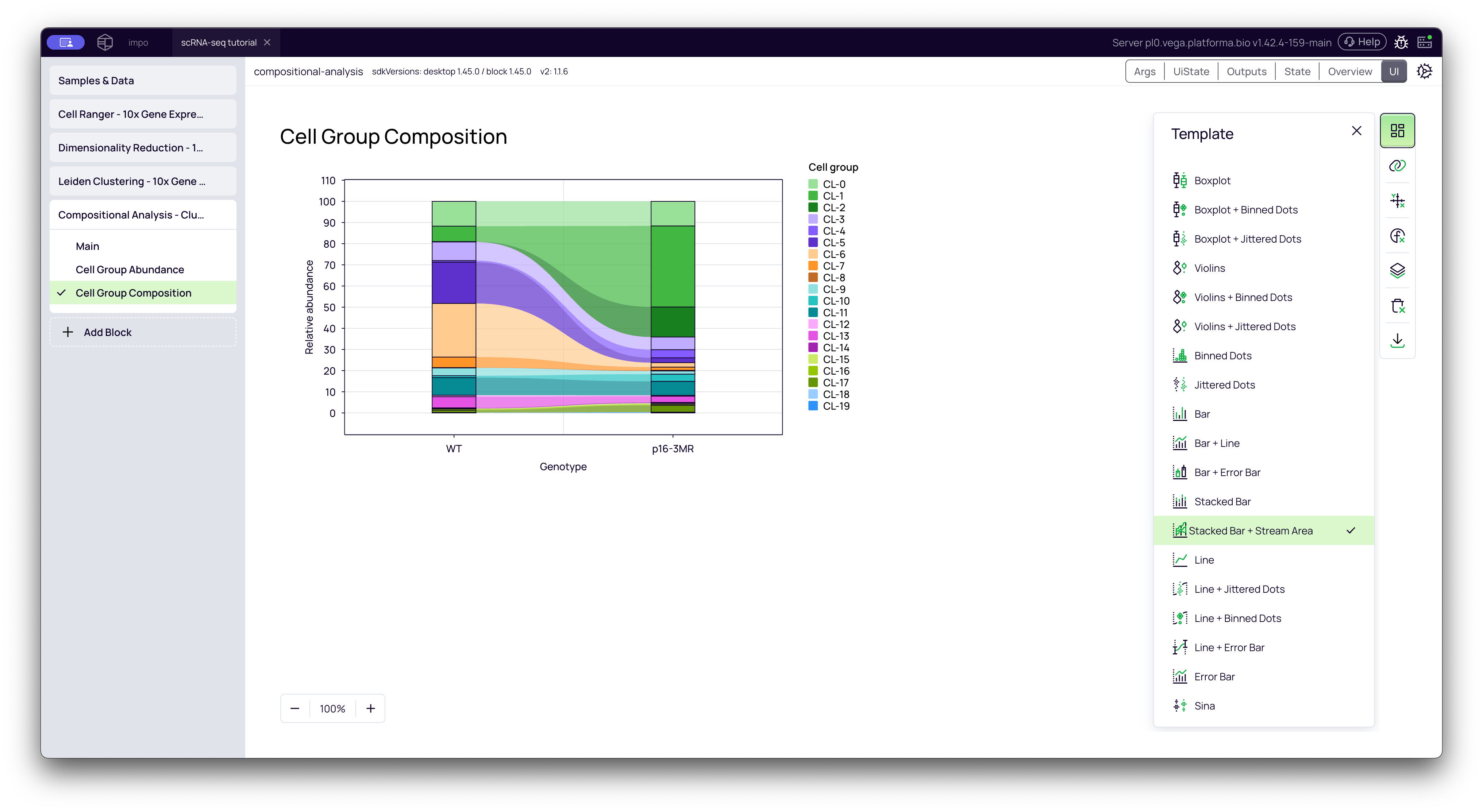The height and width of the screenshot is (812, 1483).
Task: Open the data mapping link icon
Action: 1397,166
